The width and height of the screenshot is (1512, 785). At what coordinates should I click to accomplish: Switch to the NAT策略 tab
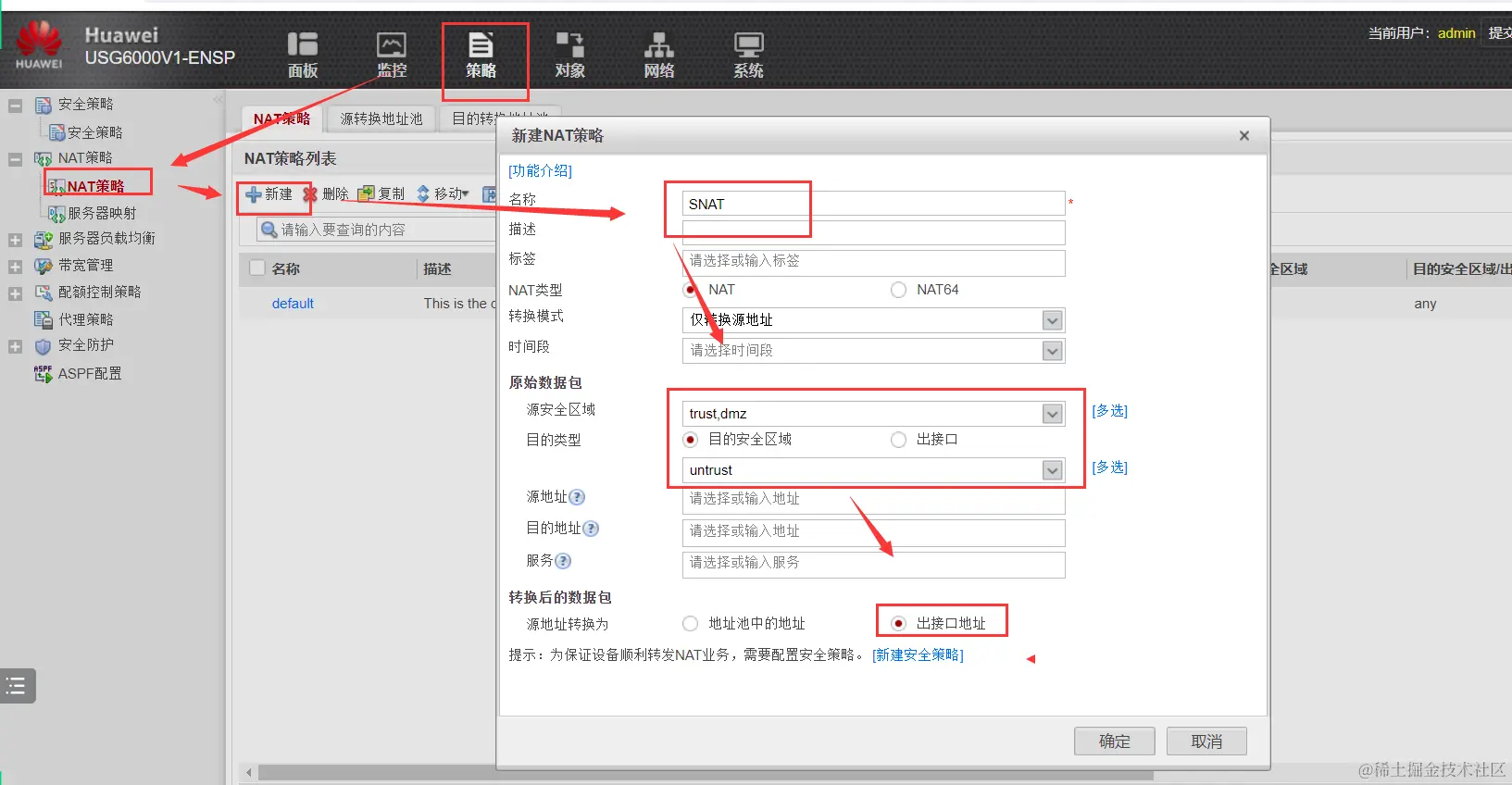pyautogui.click(x=281, y=118)
